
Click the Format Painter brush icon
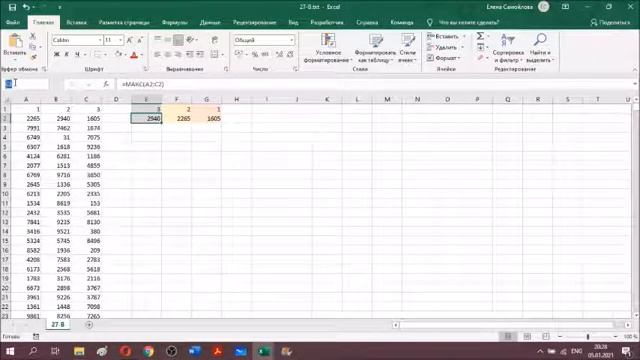[x=34, y=58]
